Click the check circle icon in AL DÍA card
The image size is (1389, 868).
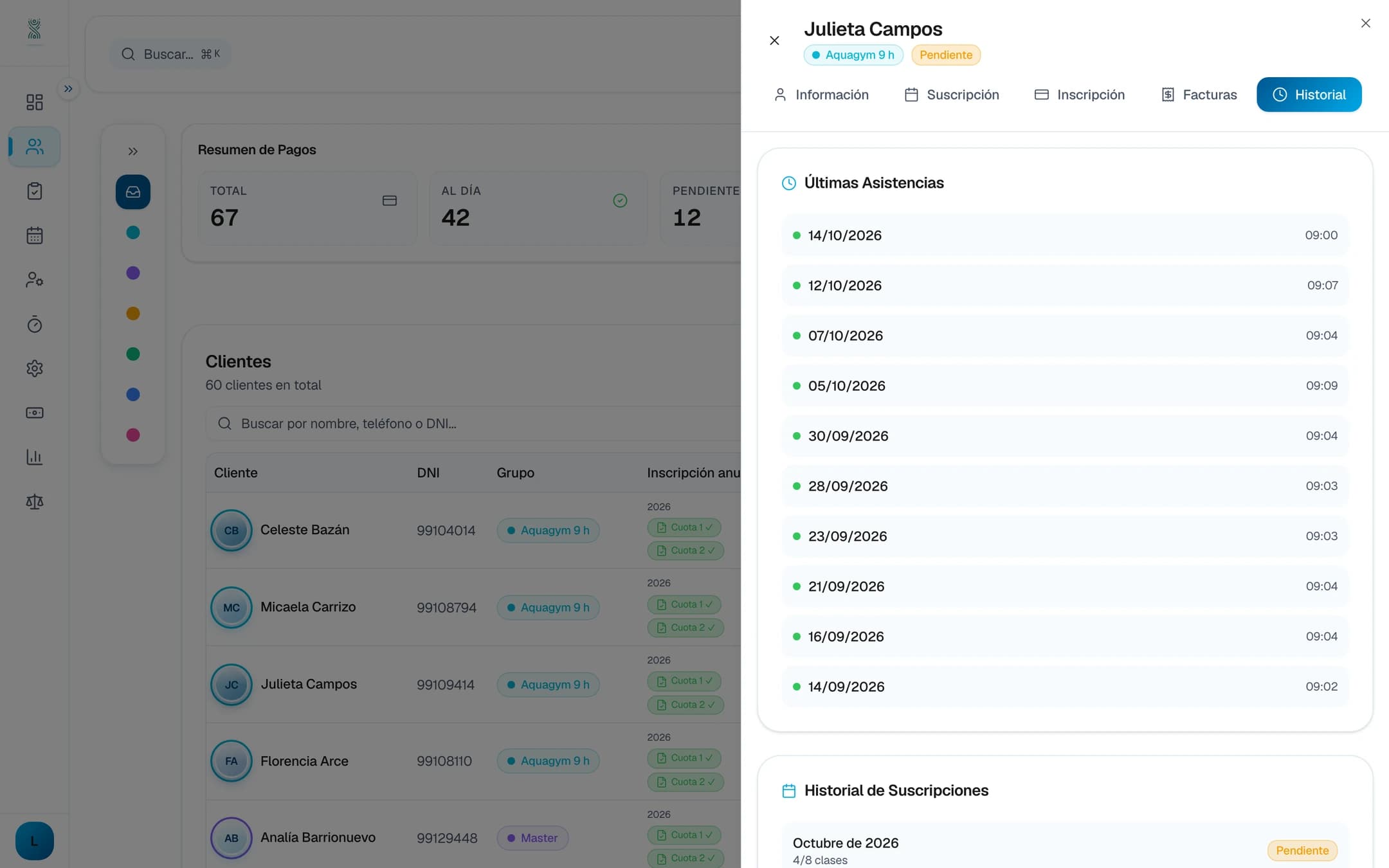click(620, 201)
